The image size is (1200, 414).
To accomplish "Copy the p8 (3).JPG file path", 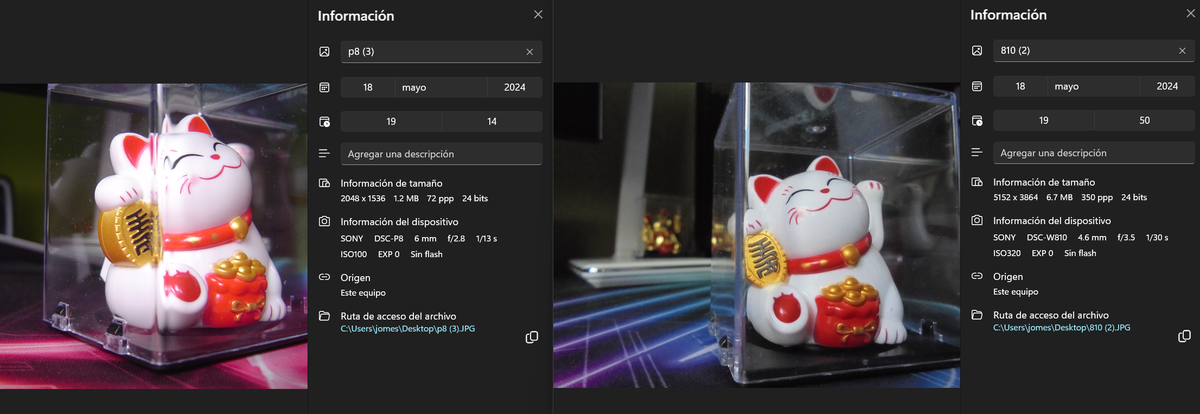I will click(x=532, y=337).
